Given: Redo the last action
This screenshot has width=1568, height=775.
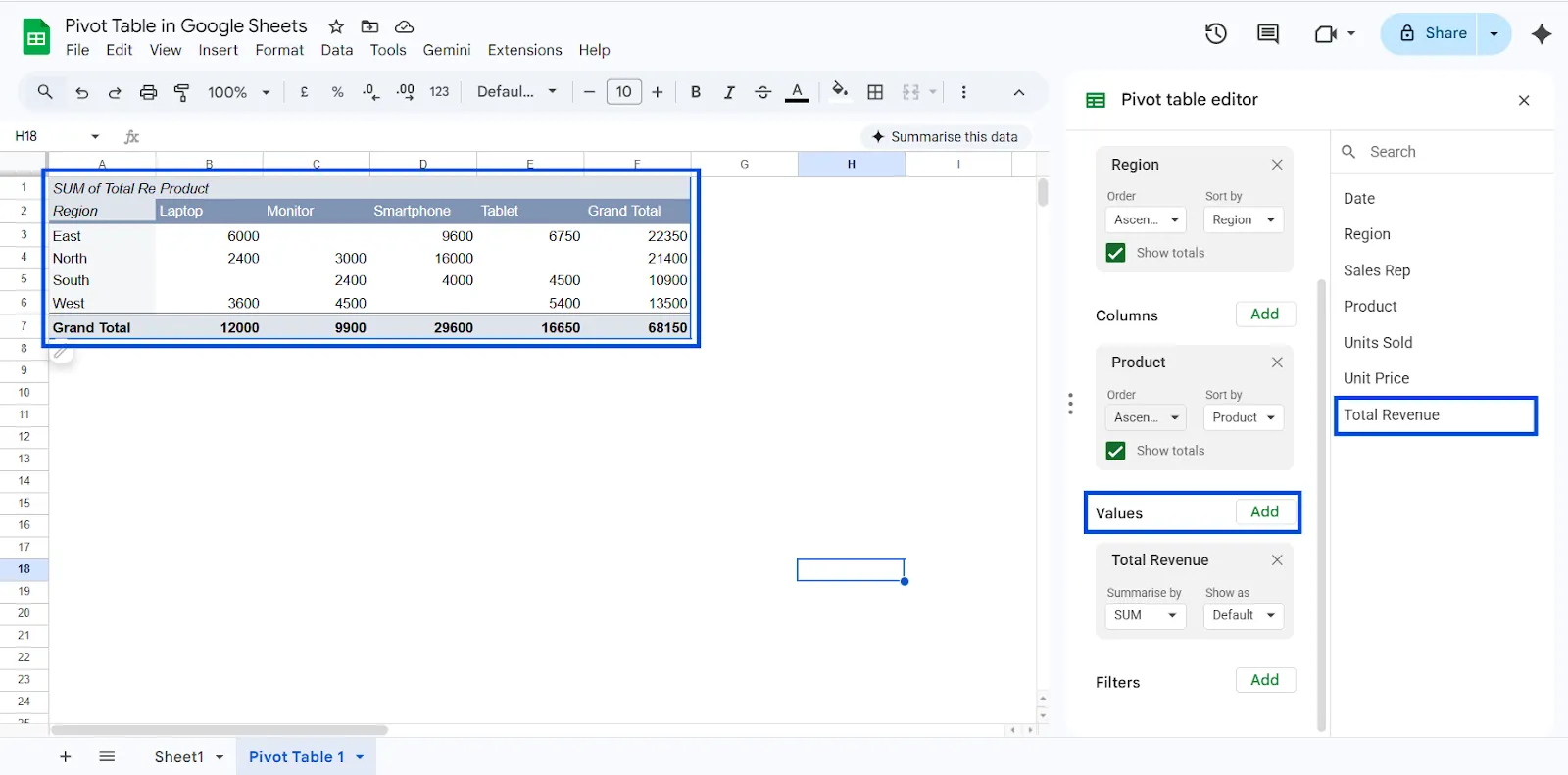Looking at the screenshot, I should coord(115,92).
